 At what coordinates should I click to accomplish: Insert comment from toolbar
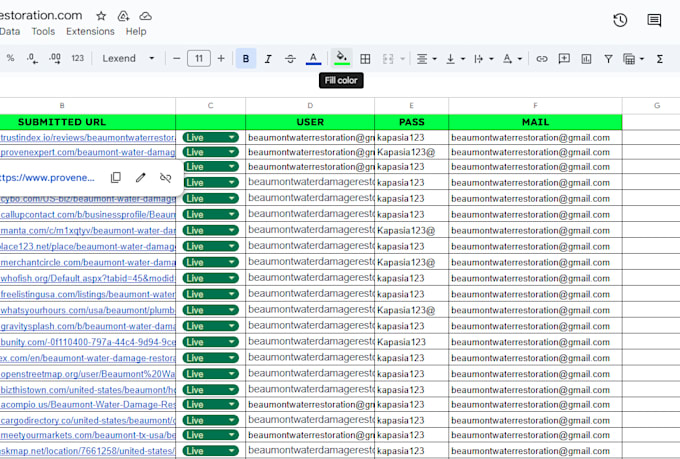[x=564, y=59]
